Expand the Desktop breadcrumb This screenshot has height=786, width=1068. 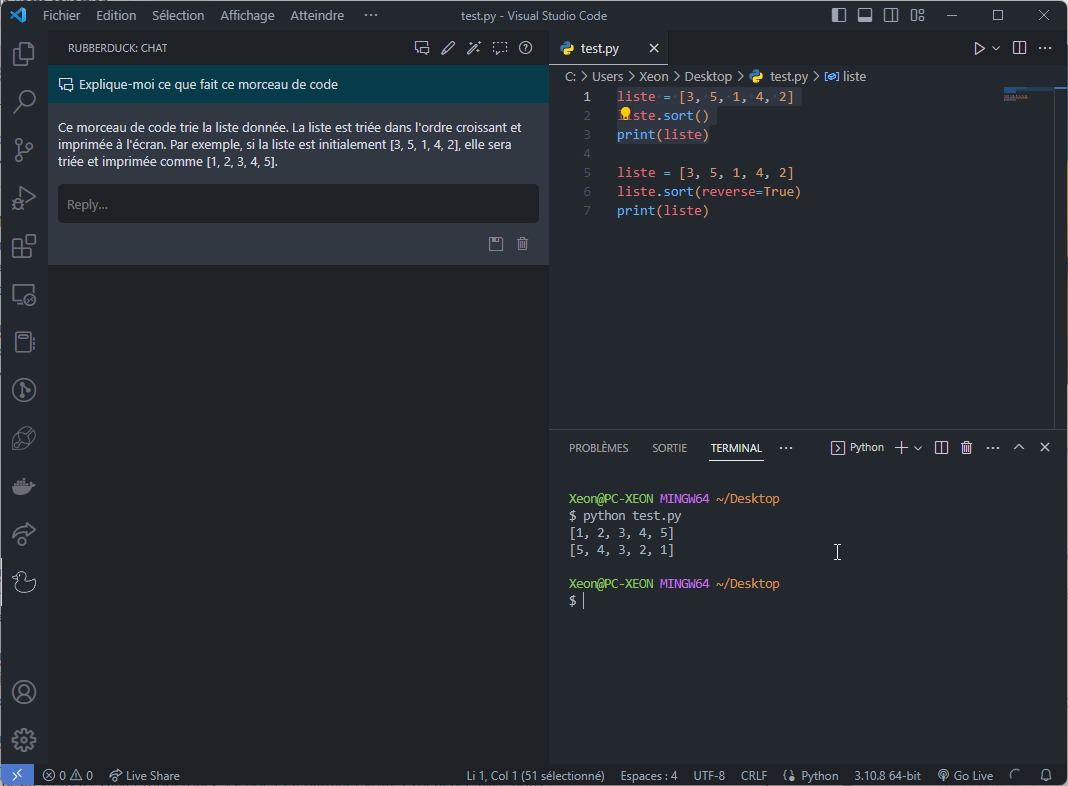(708, 76)
